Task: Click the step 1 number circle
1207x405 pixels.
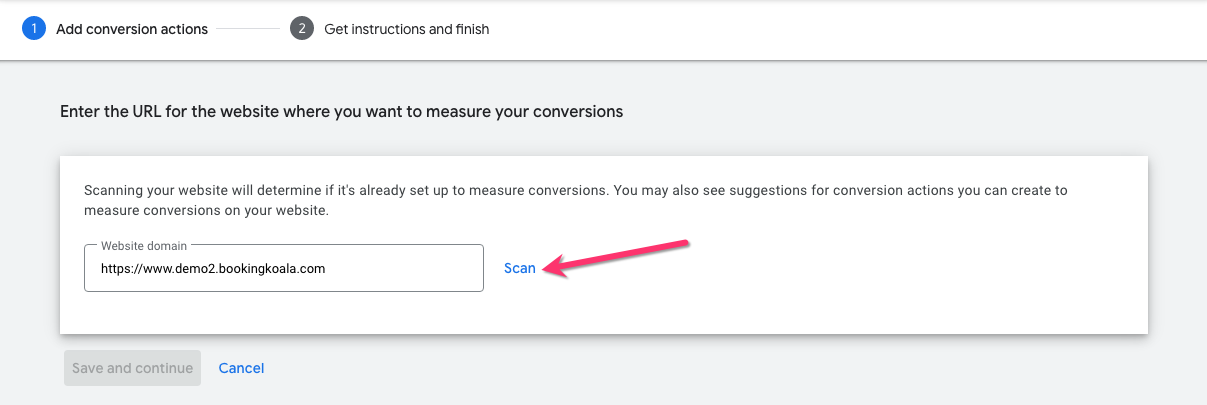Action: [34, 29]
